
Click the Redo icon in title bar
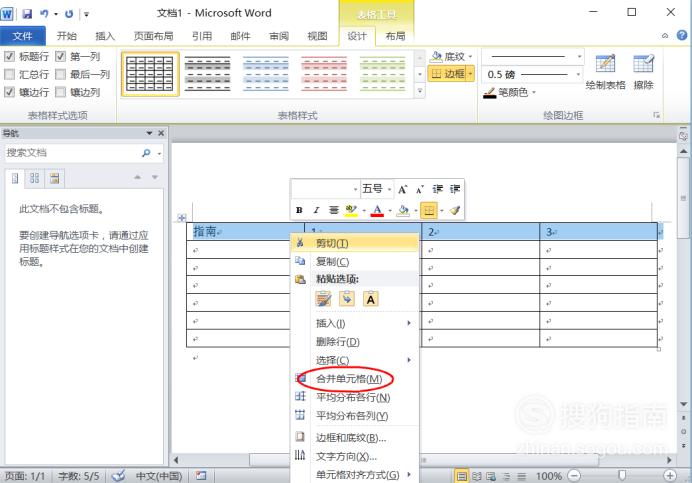point(69,14)
